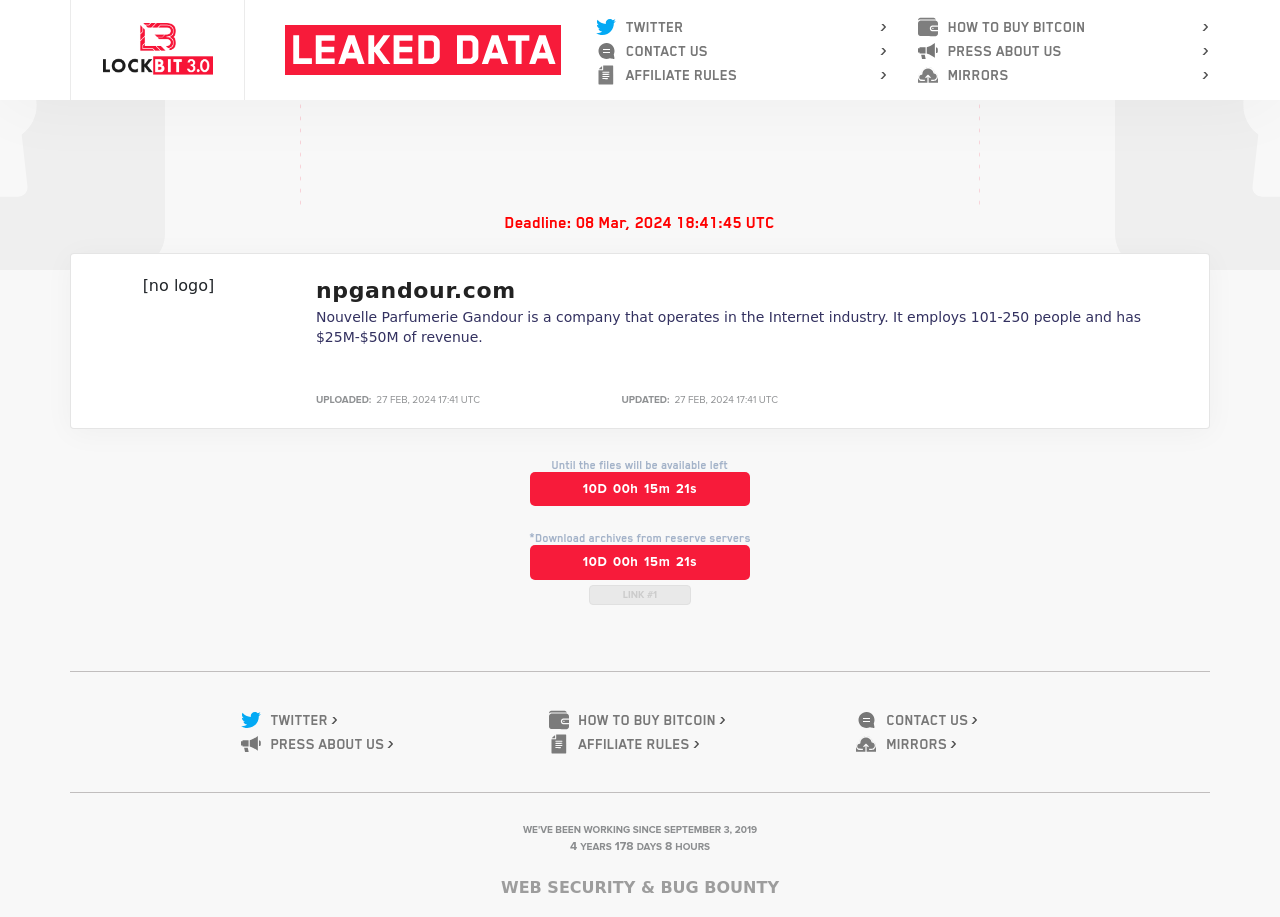
Task: Click the chevron arrow right of header Mirrors
Action: coord(1205,75)
